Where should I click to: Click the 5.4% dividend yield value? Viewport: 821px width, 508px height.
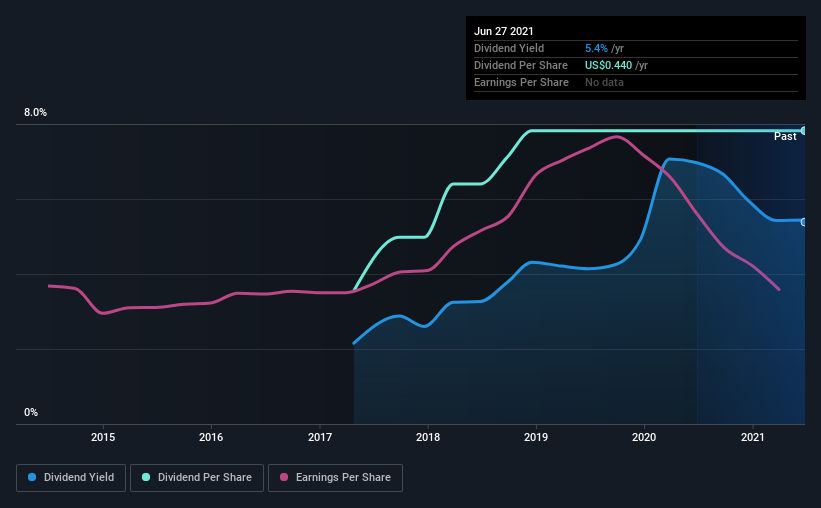(596, 48)
